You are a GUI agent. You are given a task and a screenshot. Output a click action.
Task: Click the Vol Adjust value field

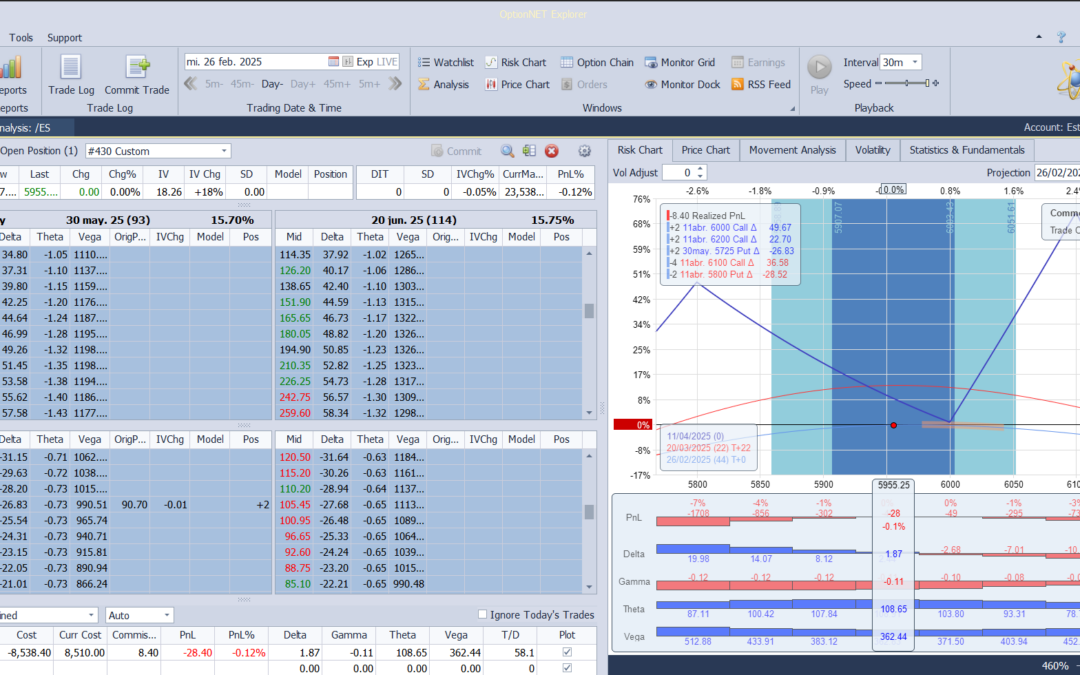coord(678,173)
